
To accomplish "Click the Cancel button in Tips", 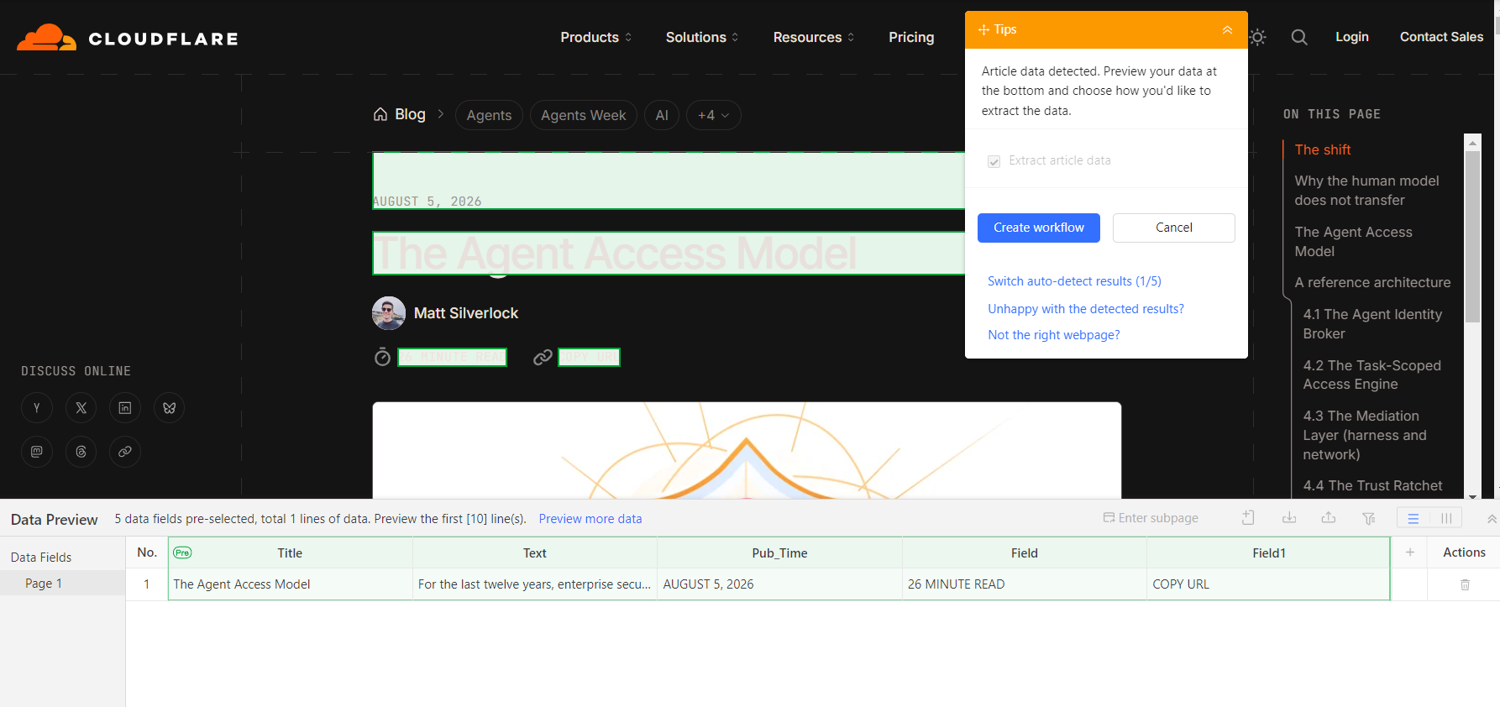I will pyautogui.click(x=1174, y=228).
